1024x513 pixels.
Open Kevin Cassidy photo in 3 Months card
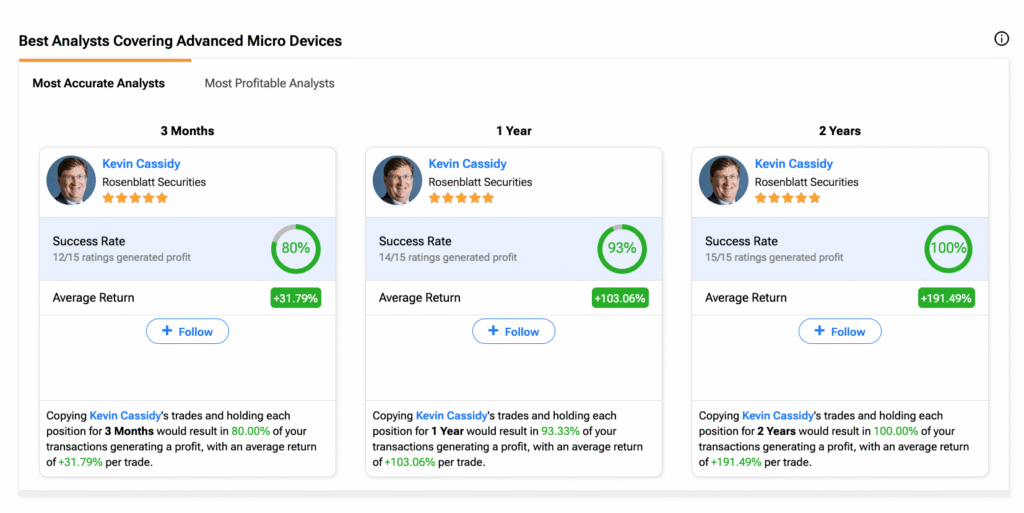(x=71, y=180)
